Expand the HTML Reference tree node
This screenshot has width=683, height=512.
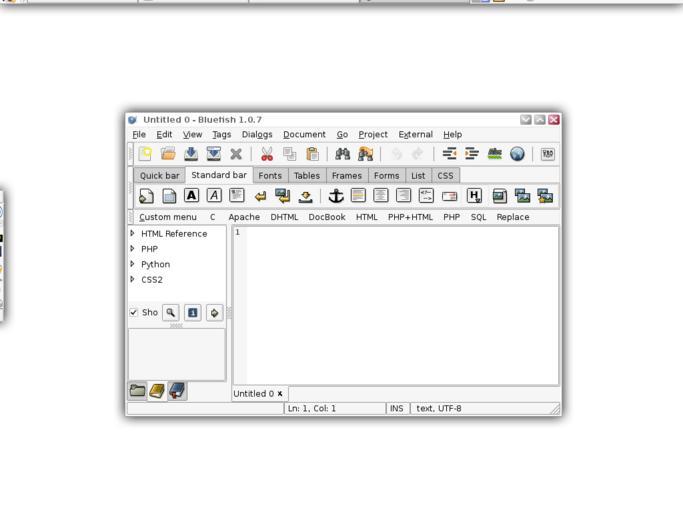[x=132, y=234]
